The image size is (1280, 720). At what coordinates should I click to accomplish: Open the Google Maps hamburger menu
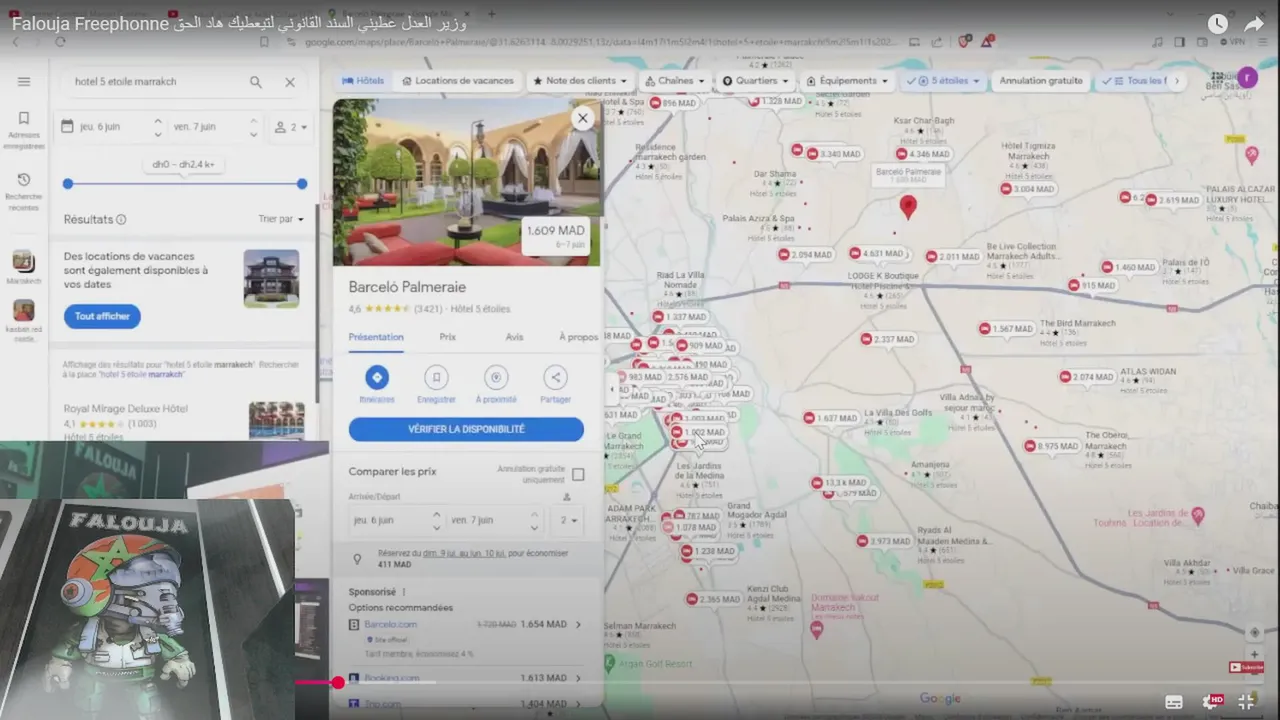(x=24, y=82)
